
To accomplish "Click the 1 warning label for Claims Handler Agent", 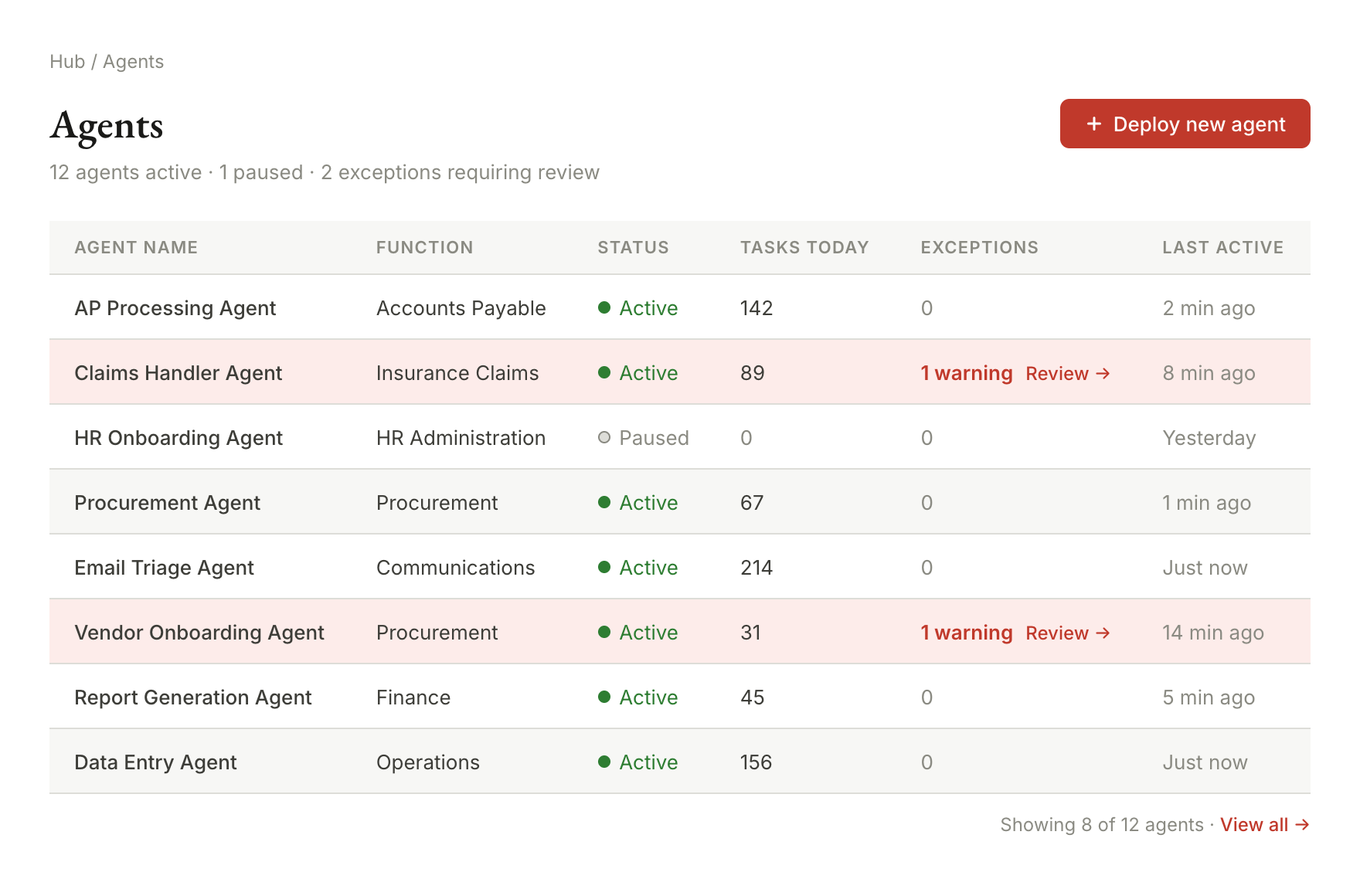I will tap(966, 373).
